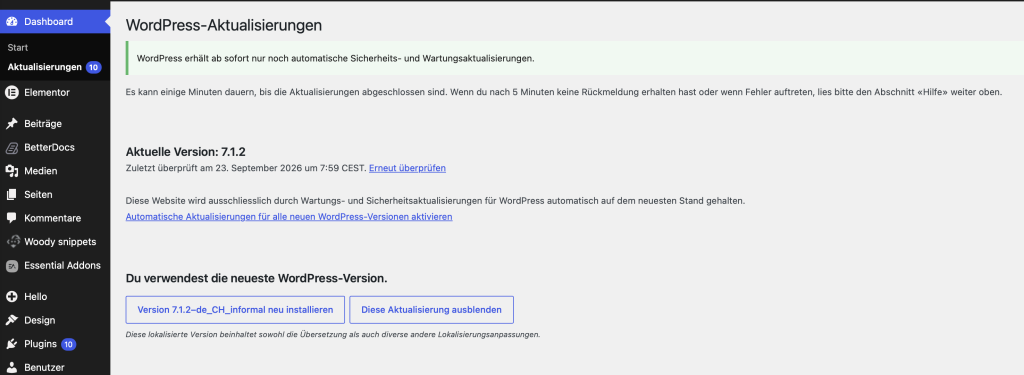Click the Beiträge pushpin icon
Image resolution: width=1024 pixels, height=375 pixels.
coord(11,123)
